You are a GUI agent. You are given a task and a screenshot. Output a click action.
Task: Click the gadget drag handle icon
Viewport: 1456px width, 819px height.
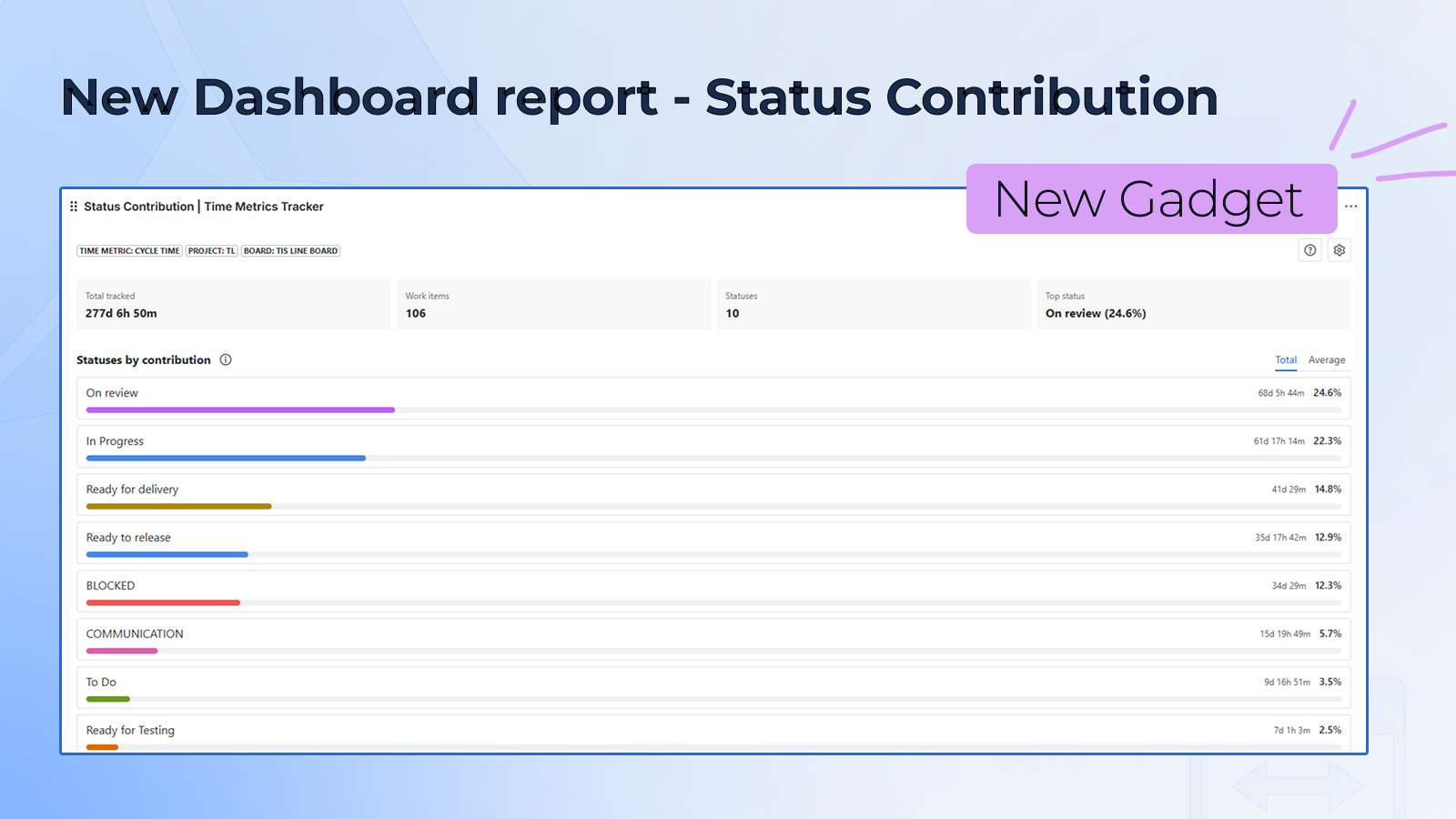(74, 207)
